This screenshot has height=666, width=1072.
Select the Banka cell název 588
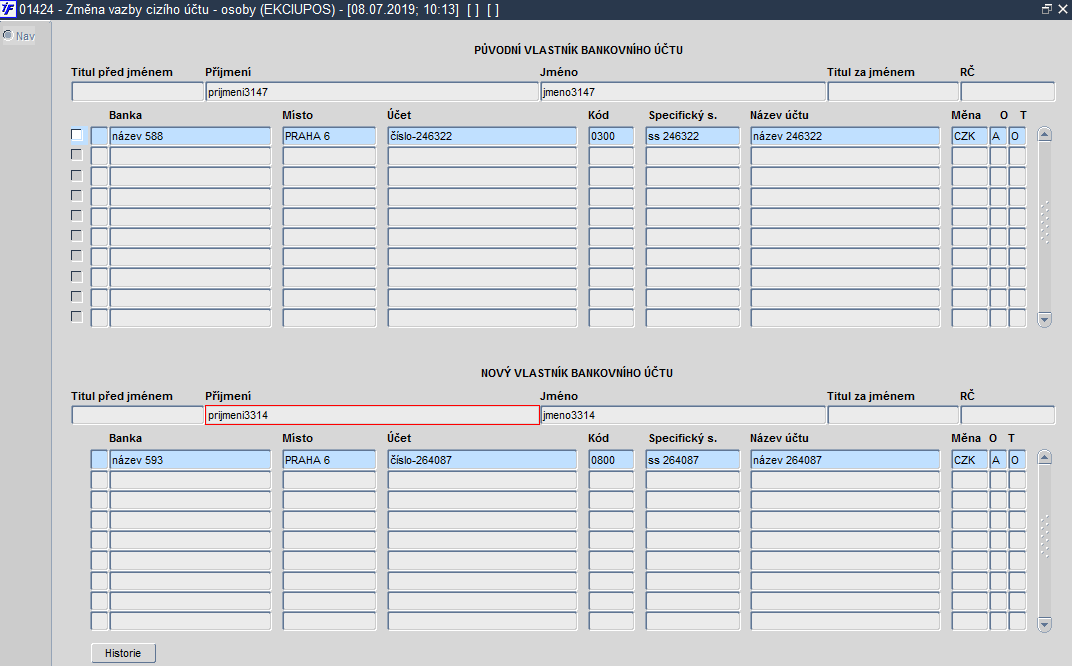click(x=190, y=136)
